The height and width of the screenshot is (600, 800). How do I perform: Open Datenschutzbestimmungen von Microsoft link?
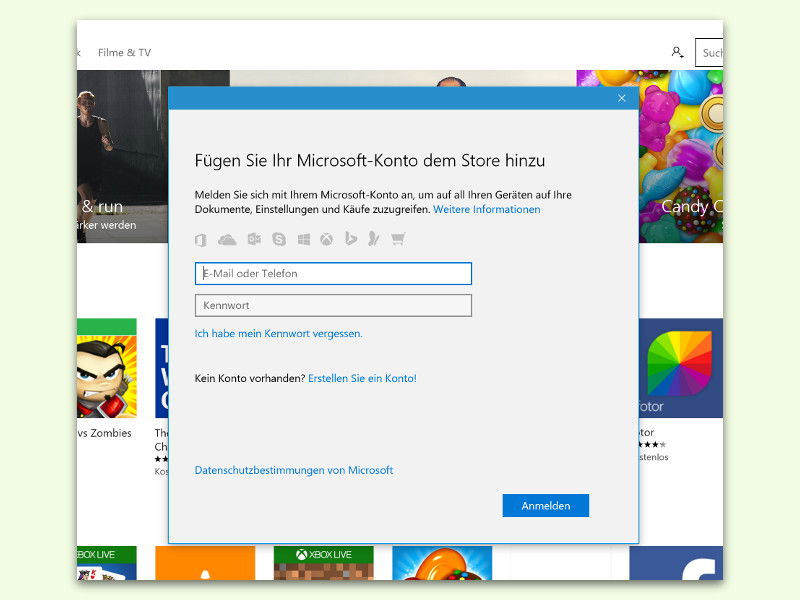294,470
